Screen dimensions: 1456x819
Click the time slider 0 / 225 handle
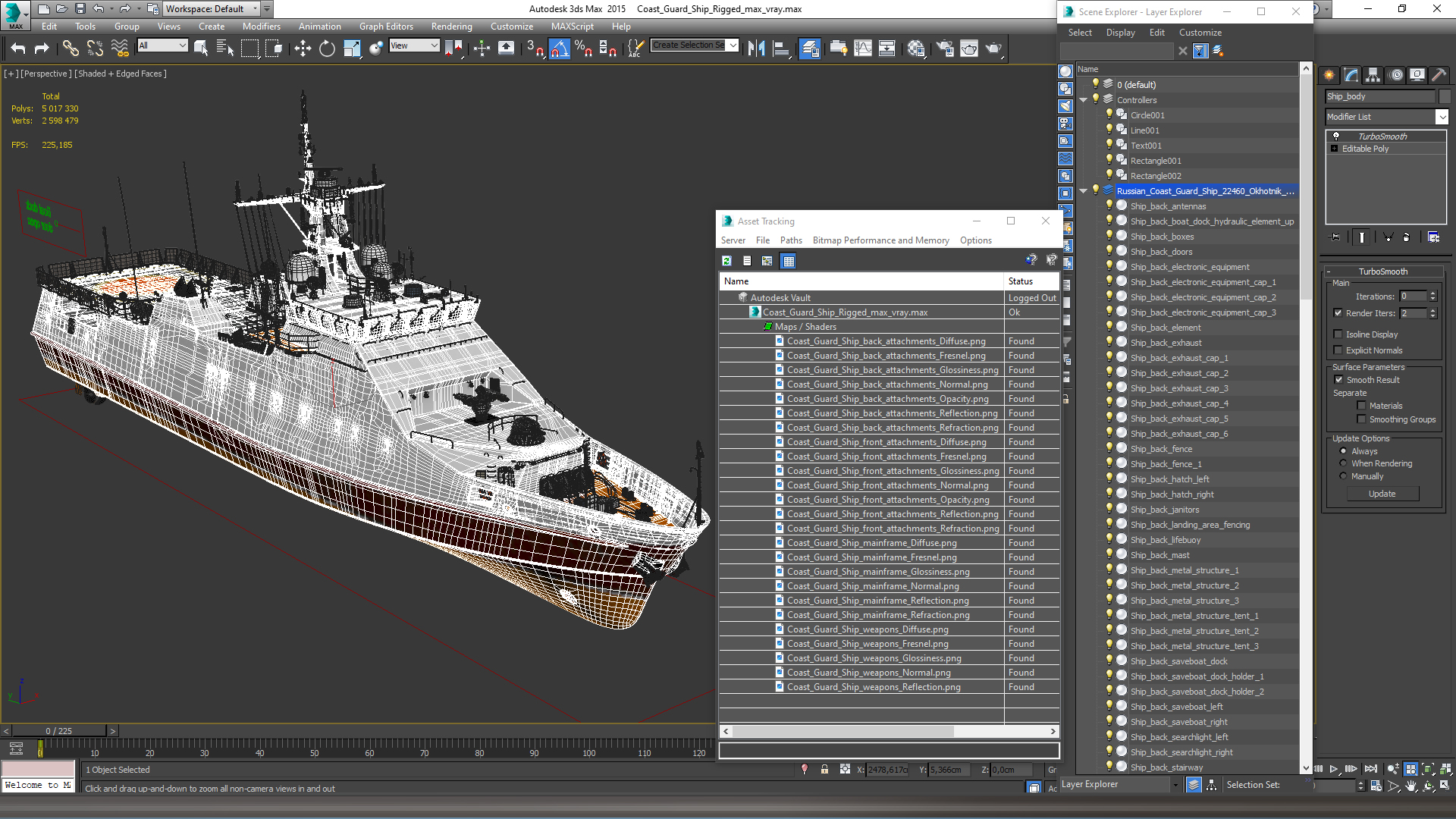point(59,731)
